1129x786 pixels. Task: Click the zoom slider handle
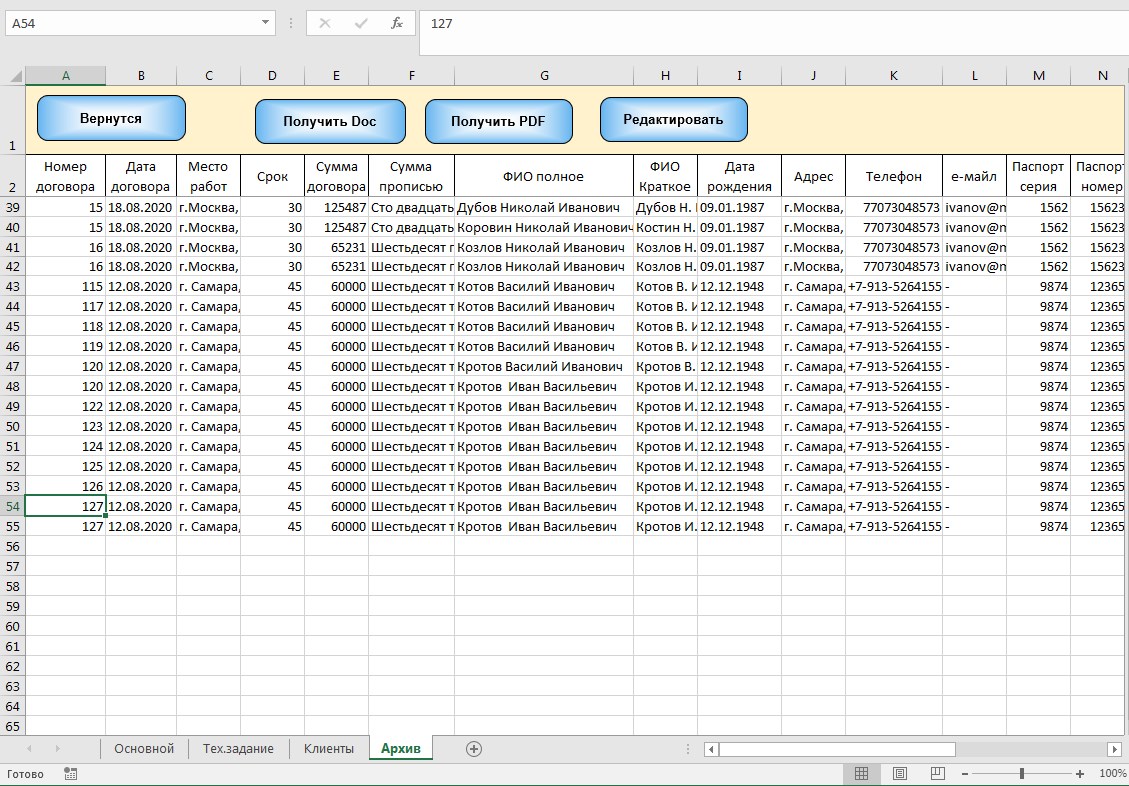[1022, 774]
